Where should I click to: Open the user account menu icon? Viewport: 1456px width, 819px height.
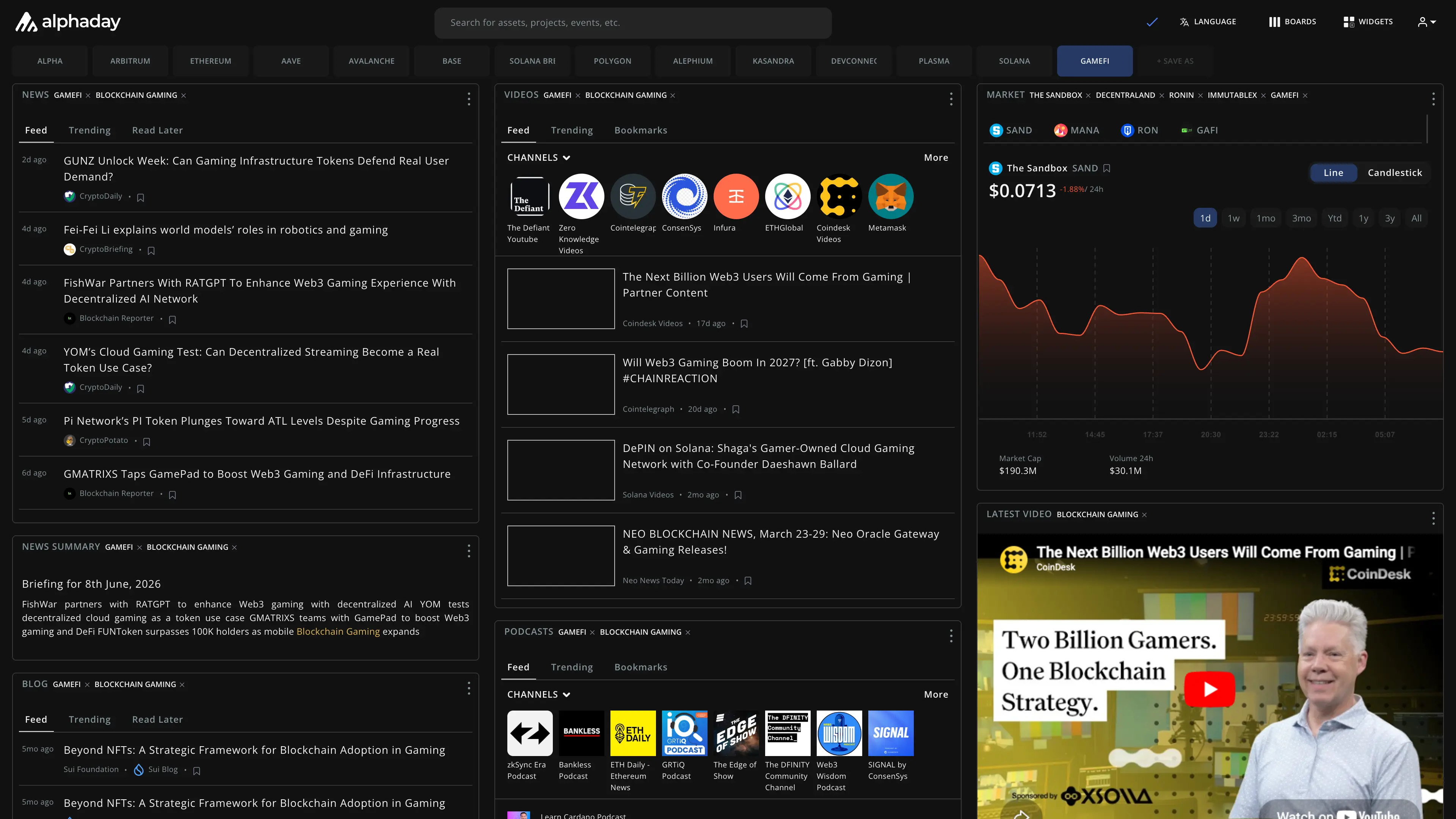[1426, 22]
